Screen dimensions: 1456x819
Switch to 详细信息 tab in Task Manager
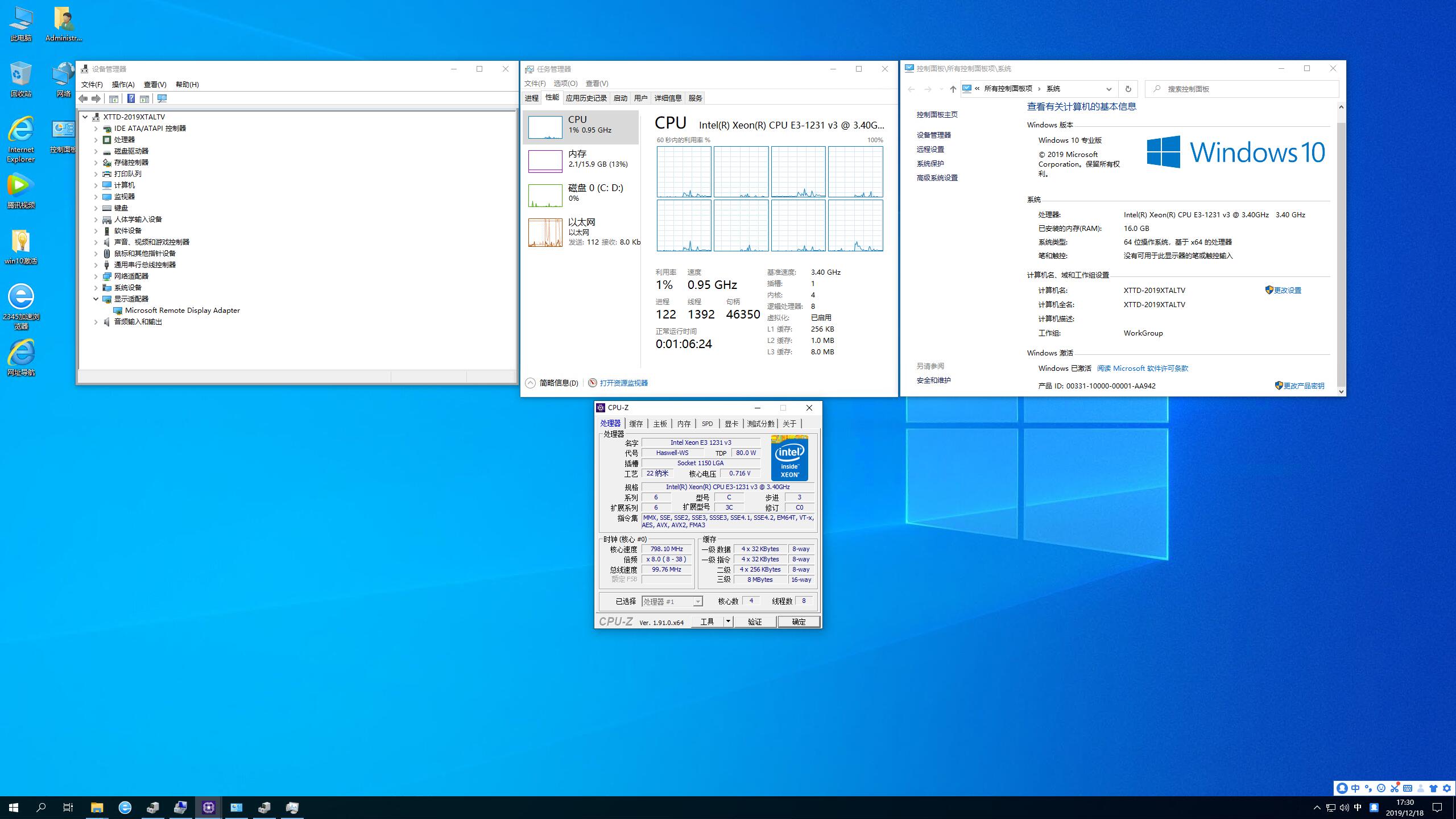[x=668, y=98]
